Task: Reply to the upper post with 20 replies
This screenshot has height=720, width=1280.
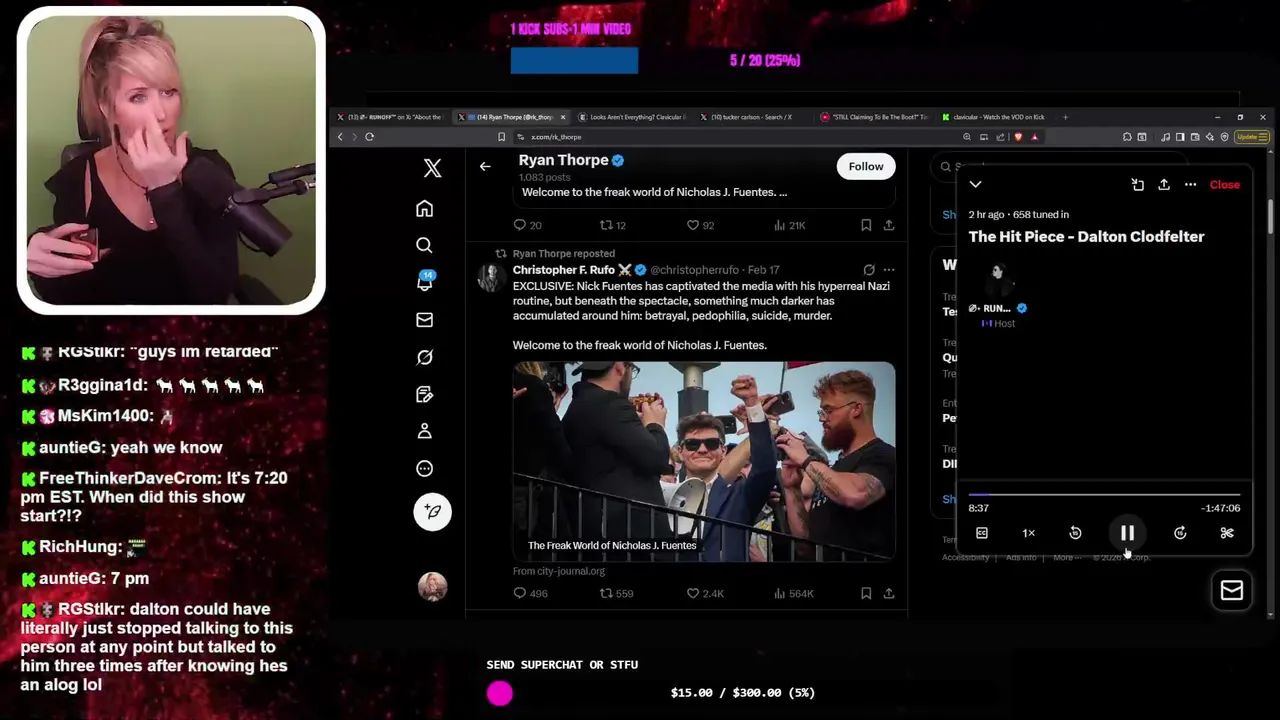Action: pos(527,225)
